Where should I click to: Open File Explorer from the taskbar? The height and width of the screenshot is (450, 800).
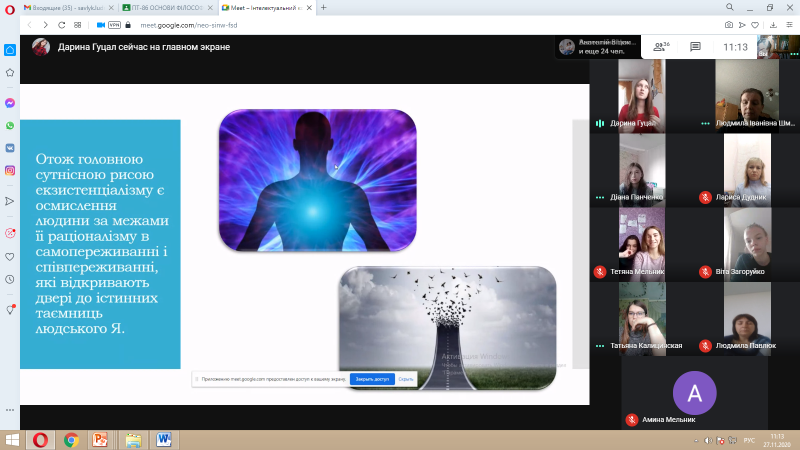coord(134,440)
